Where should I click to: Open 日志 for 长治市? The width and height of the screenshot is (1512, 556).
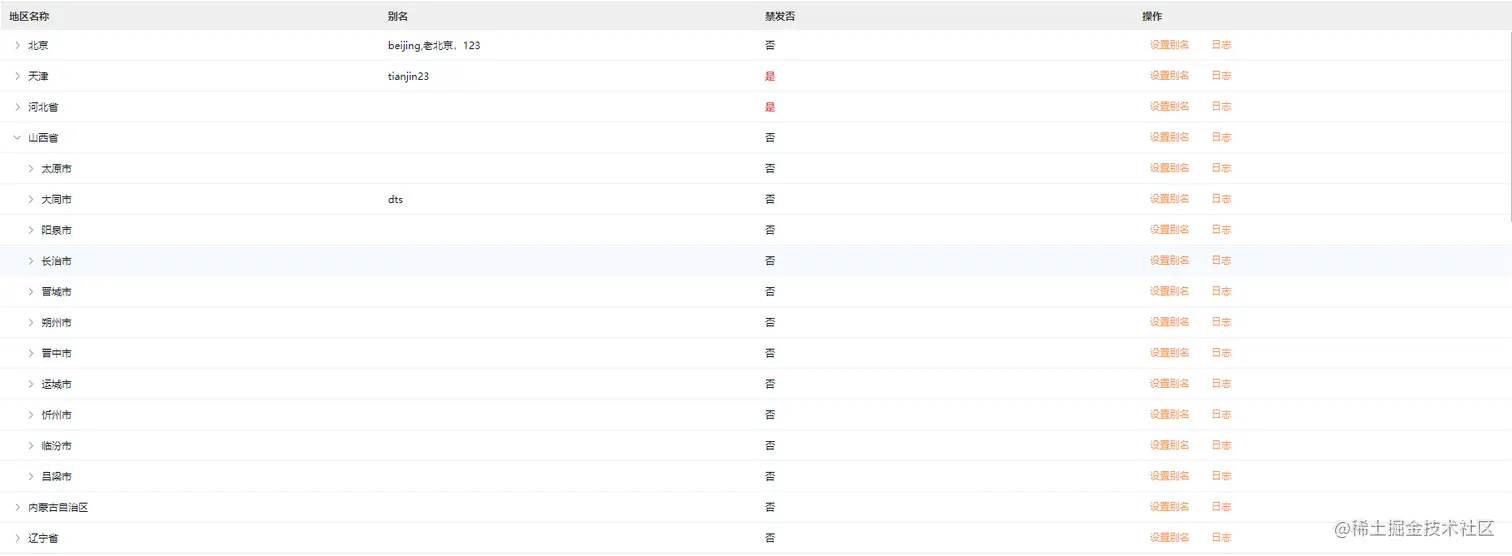[x=1221, y=260]
